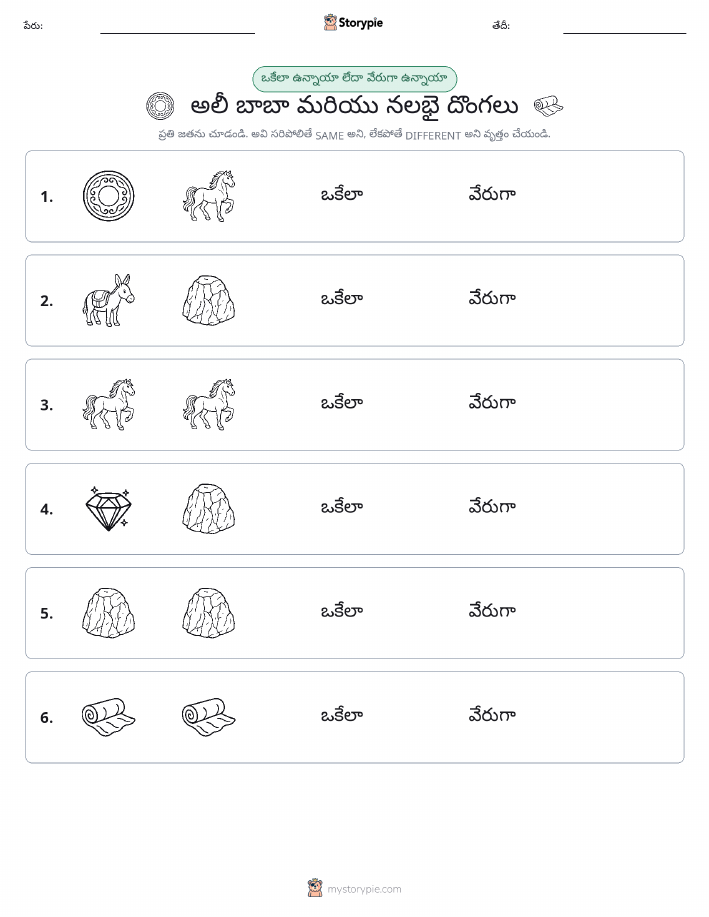Click the coin image in row 1

[x=108, y=196]
